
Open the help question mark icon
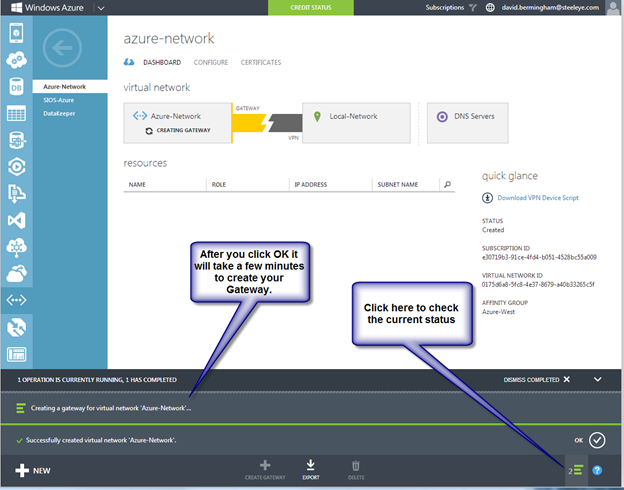point(597,470)
